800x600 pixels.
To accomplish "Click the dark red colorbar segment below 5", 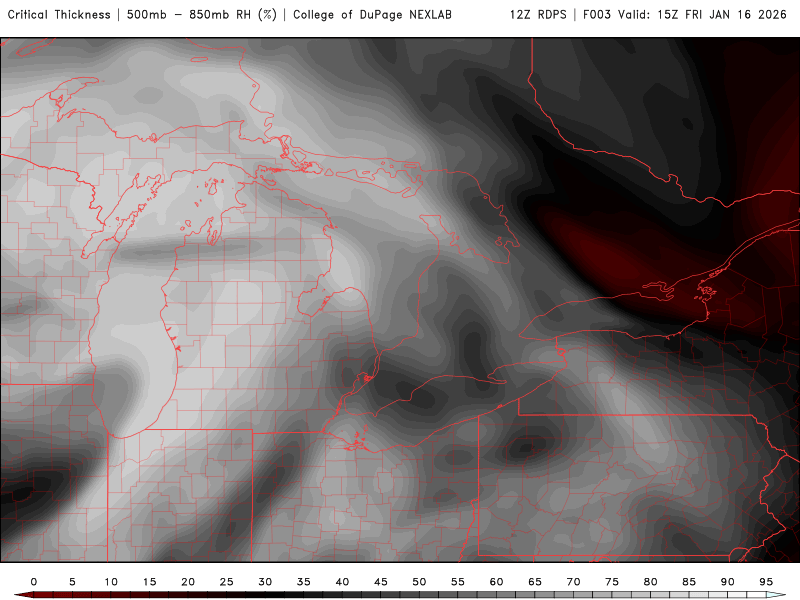I will click(53, 595).
